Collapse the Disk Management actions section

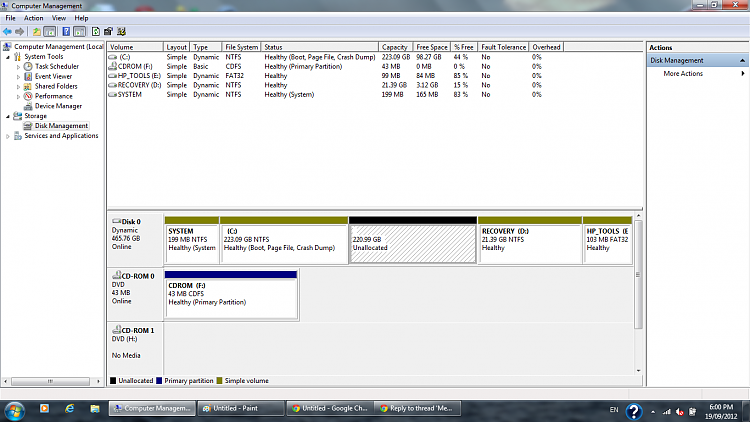(742, 60)
